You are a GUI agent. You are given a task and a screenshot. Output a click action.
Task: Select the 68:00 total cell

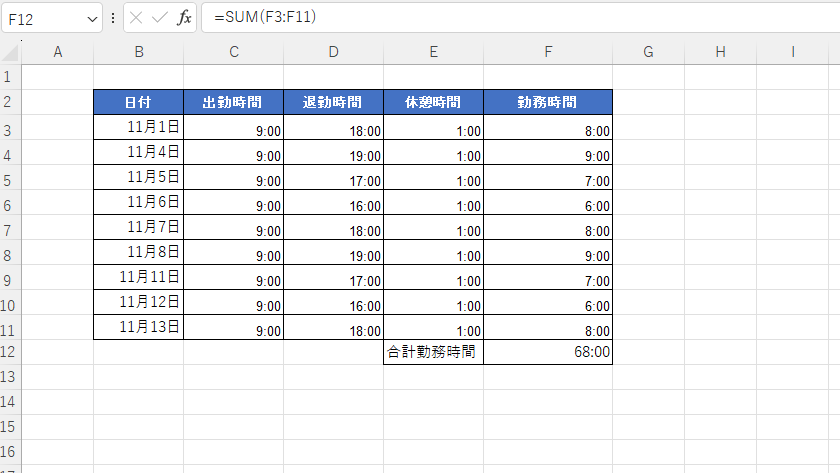click(x=548, y=352)
